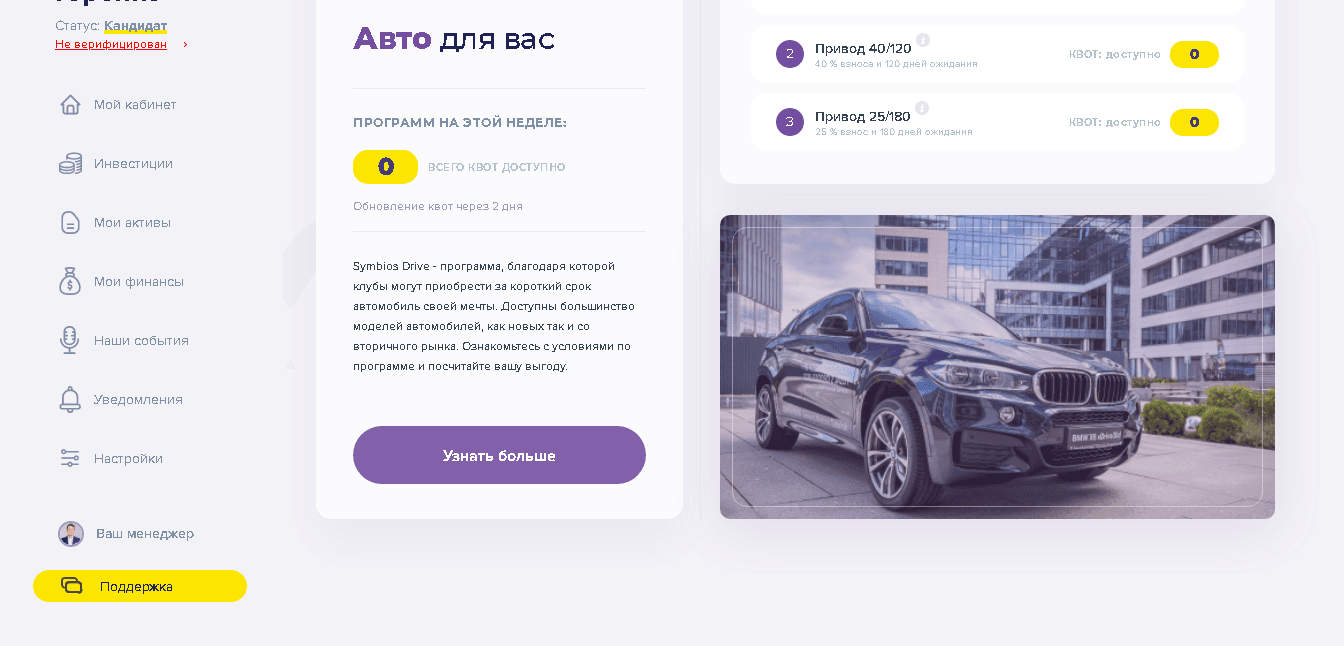Select the Привод 40/120 program row
This screenshot has height=646, width=1344.
(997, 54)
